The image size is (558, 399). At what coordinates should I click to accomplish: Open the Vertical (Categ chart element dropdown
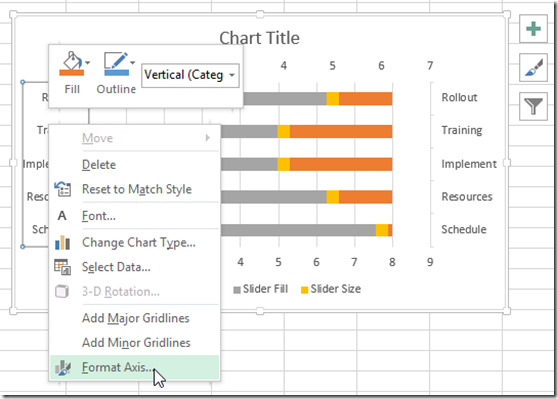coord(190,75)
